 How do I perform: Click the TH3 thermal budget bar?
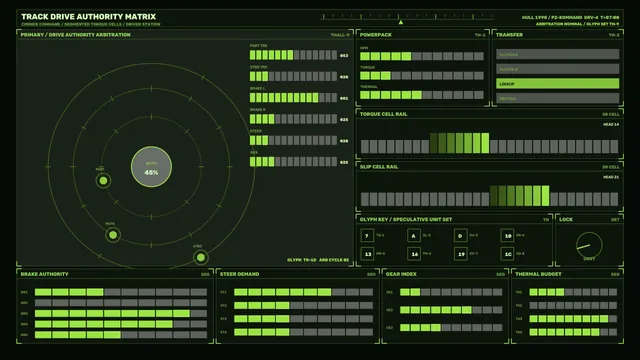point(573,319)
